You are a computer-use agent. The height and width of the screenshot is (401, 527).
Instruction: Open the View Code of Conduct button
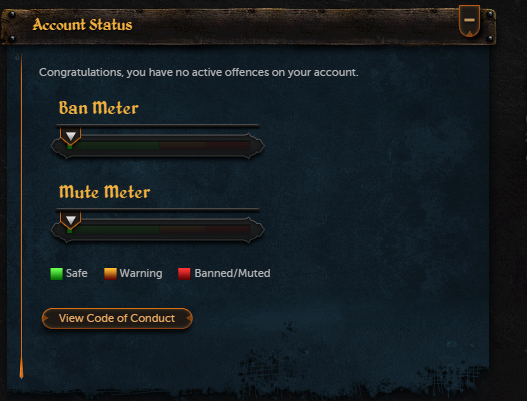(x=117, y=318)
